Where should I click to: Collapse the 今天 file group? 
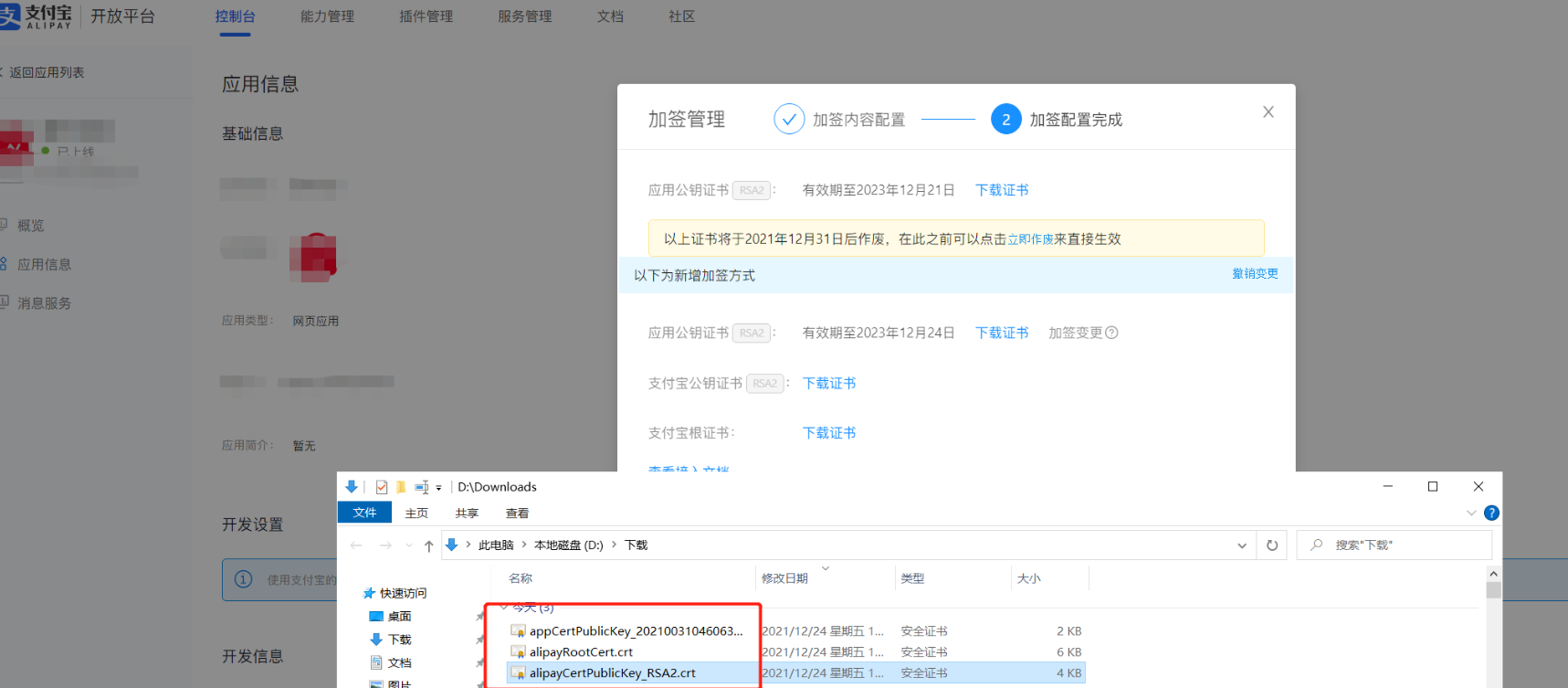point(504,607)
